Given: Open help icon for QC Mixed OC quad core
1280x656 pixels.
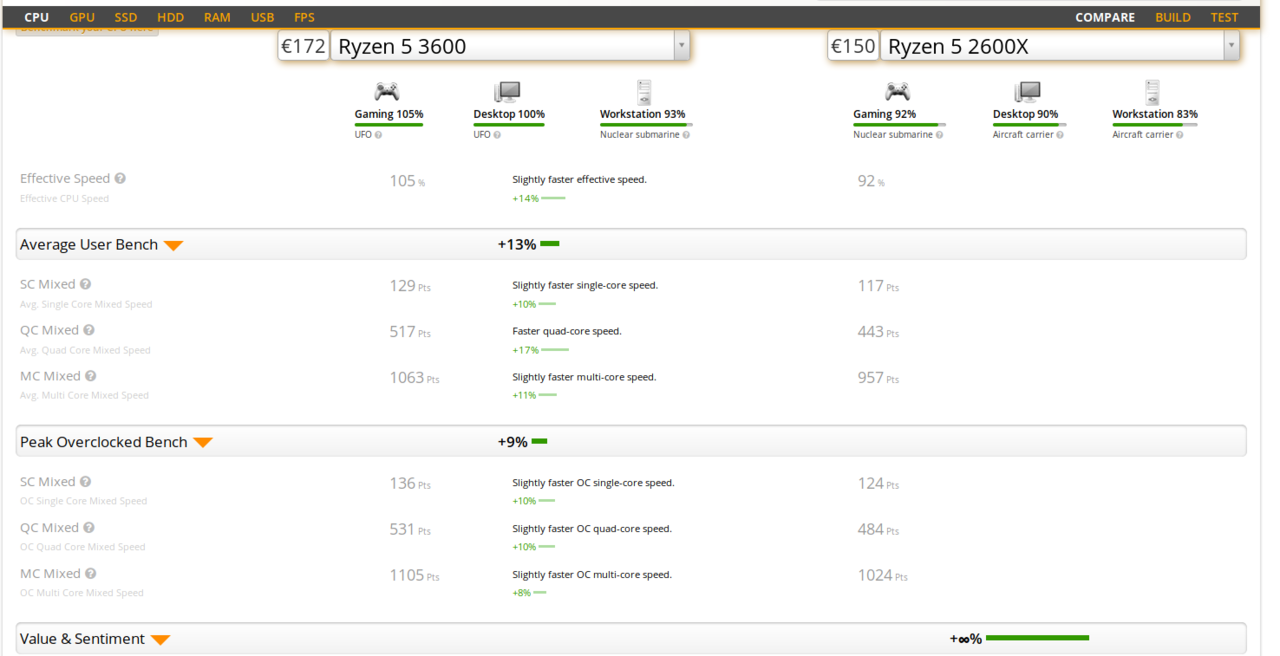Looking at the screenshot, I should coord(89,528).
